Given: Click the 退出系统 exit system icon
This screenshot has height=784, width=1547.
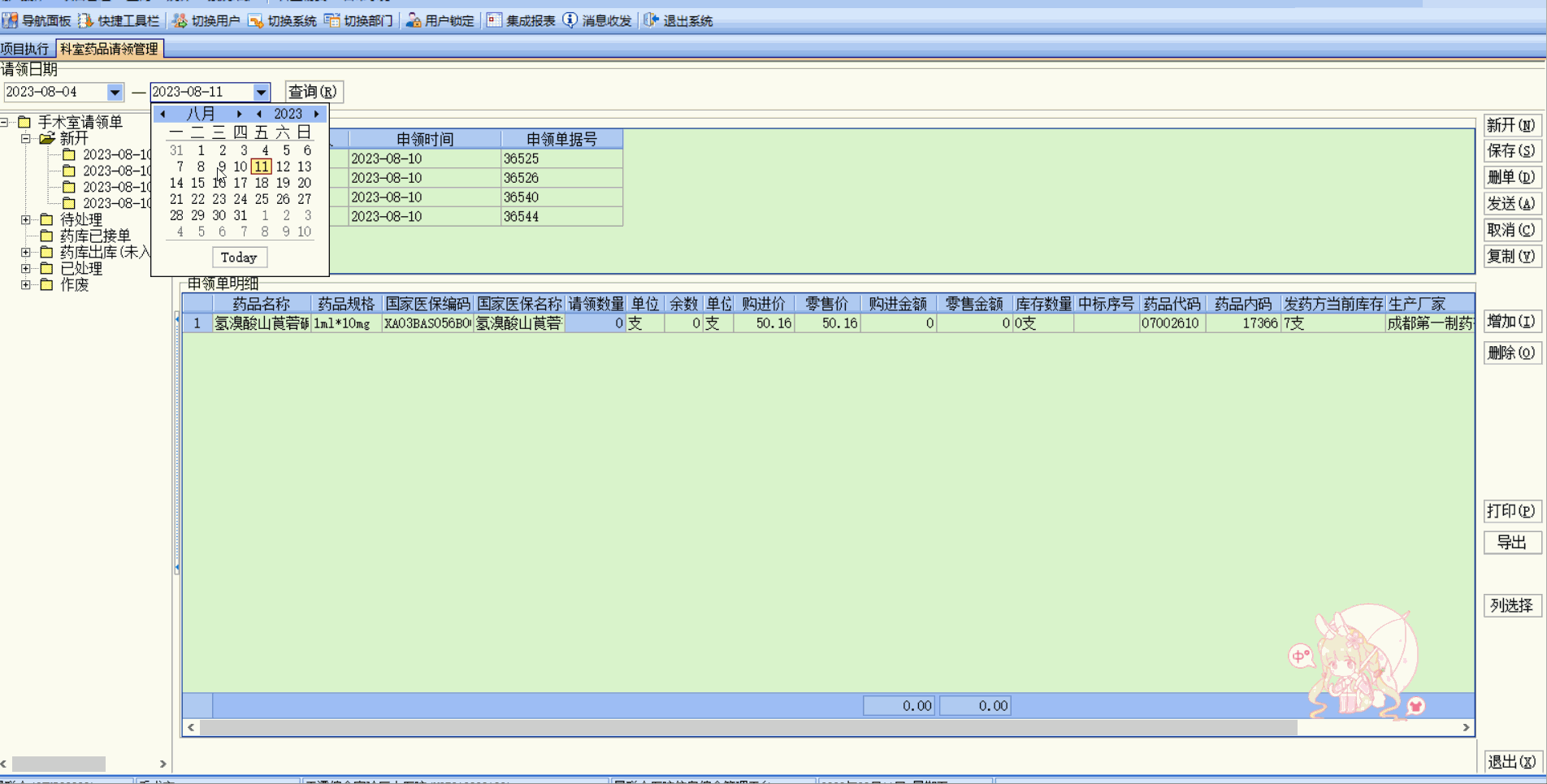Looking at the screenshot, I should pyautogui.click(x=651, y=20).
